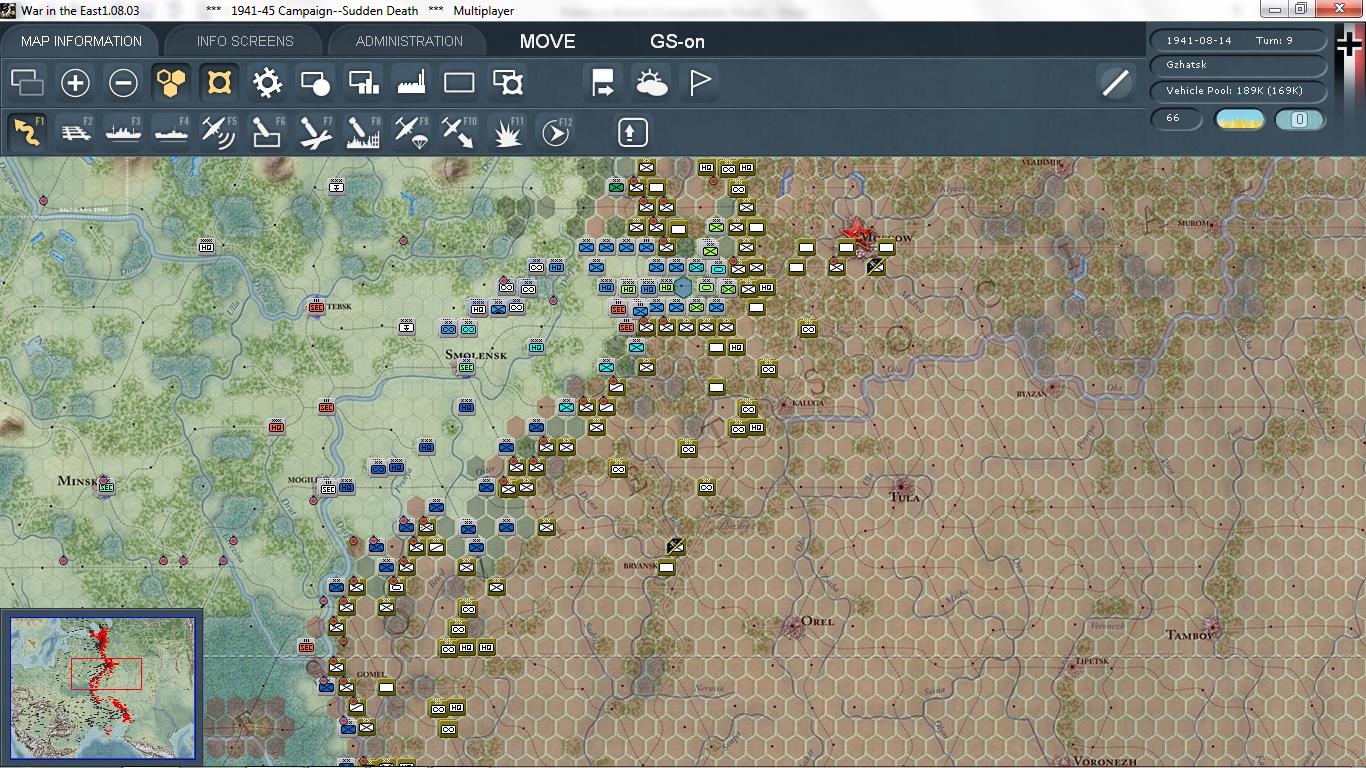Click the zoom in plus icon
This screenshot has width=1366, height=768.
[x=75, y=83]
